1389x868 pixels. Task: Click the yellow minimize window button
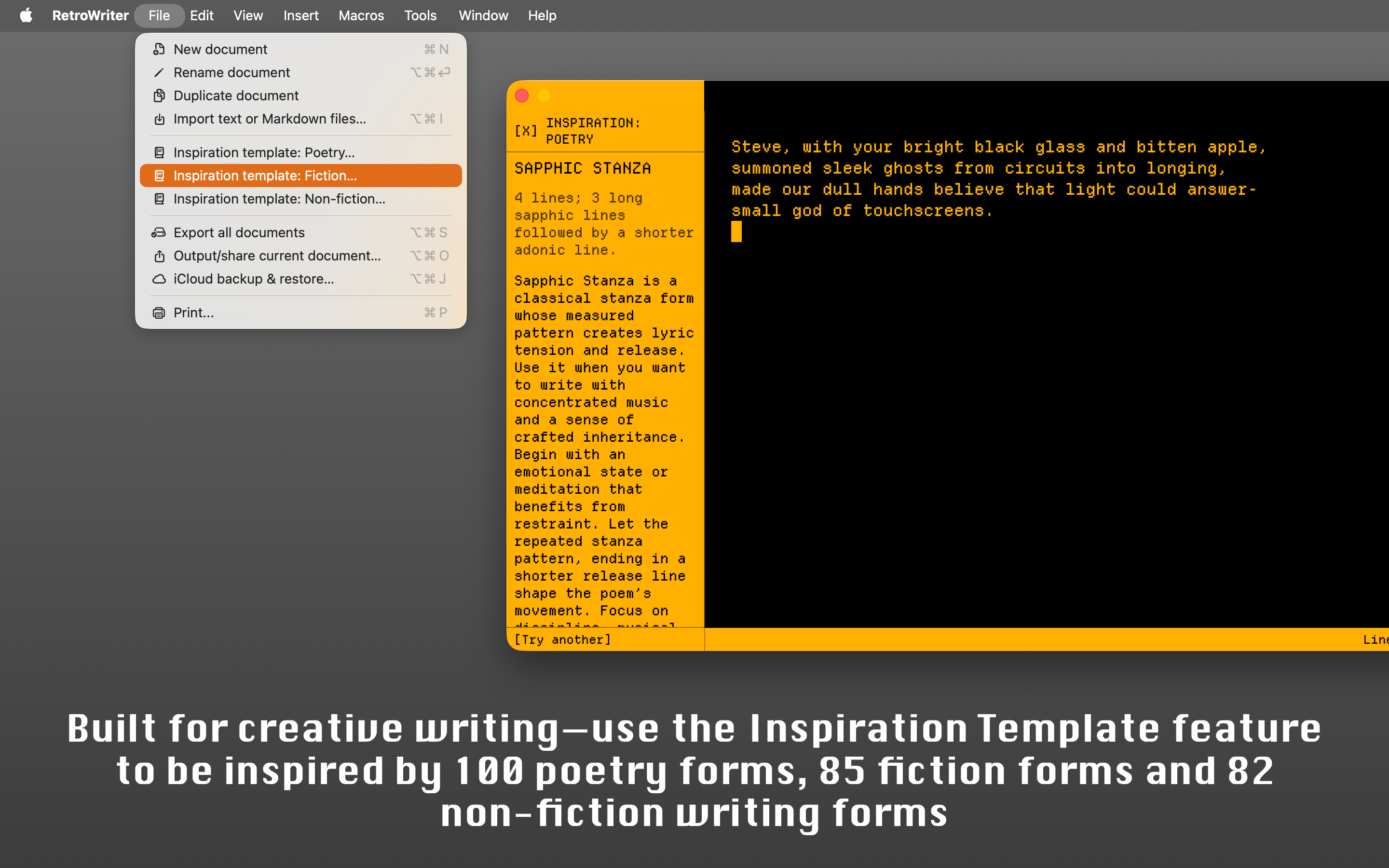(x=544, y=95)
